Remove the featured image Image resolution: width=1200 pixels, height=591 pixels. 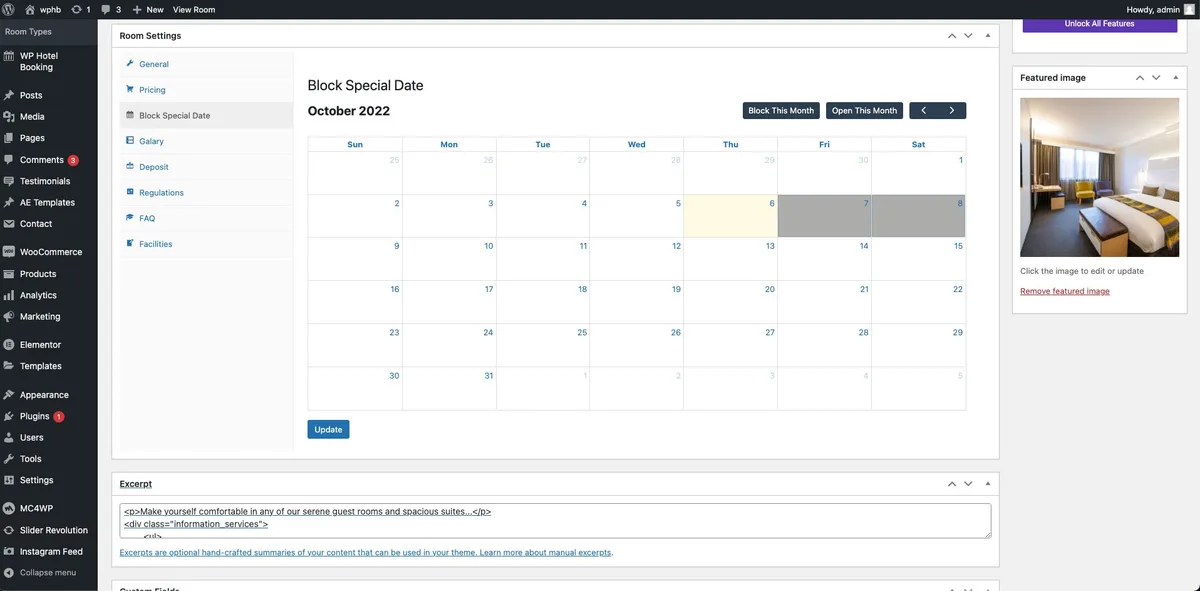(x=1064, y=290)
